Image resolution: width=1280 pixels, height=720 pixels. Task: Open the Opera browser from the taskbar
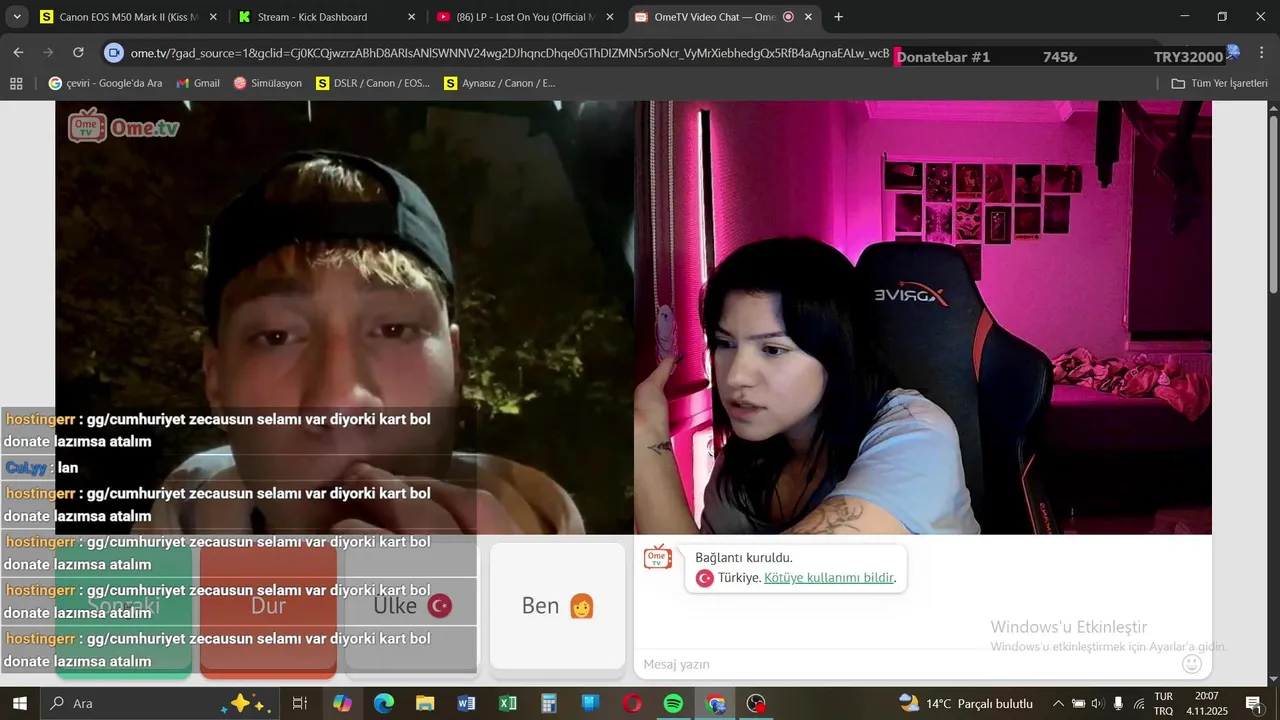tap(632, 703)
